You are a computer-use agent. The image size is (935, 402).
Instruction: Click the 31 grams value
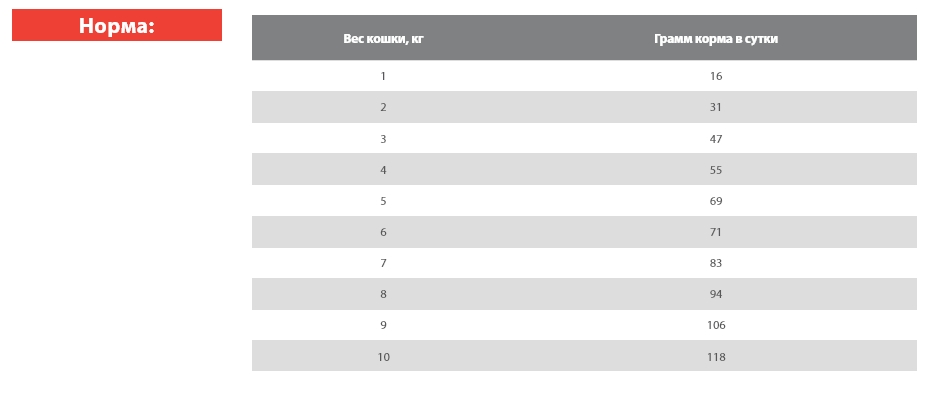(x=715, y=107)
